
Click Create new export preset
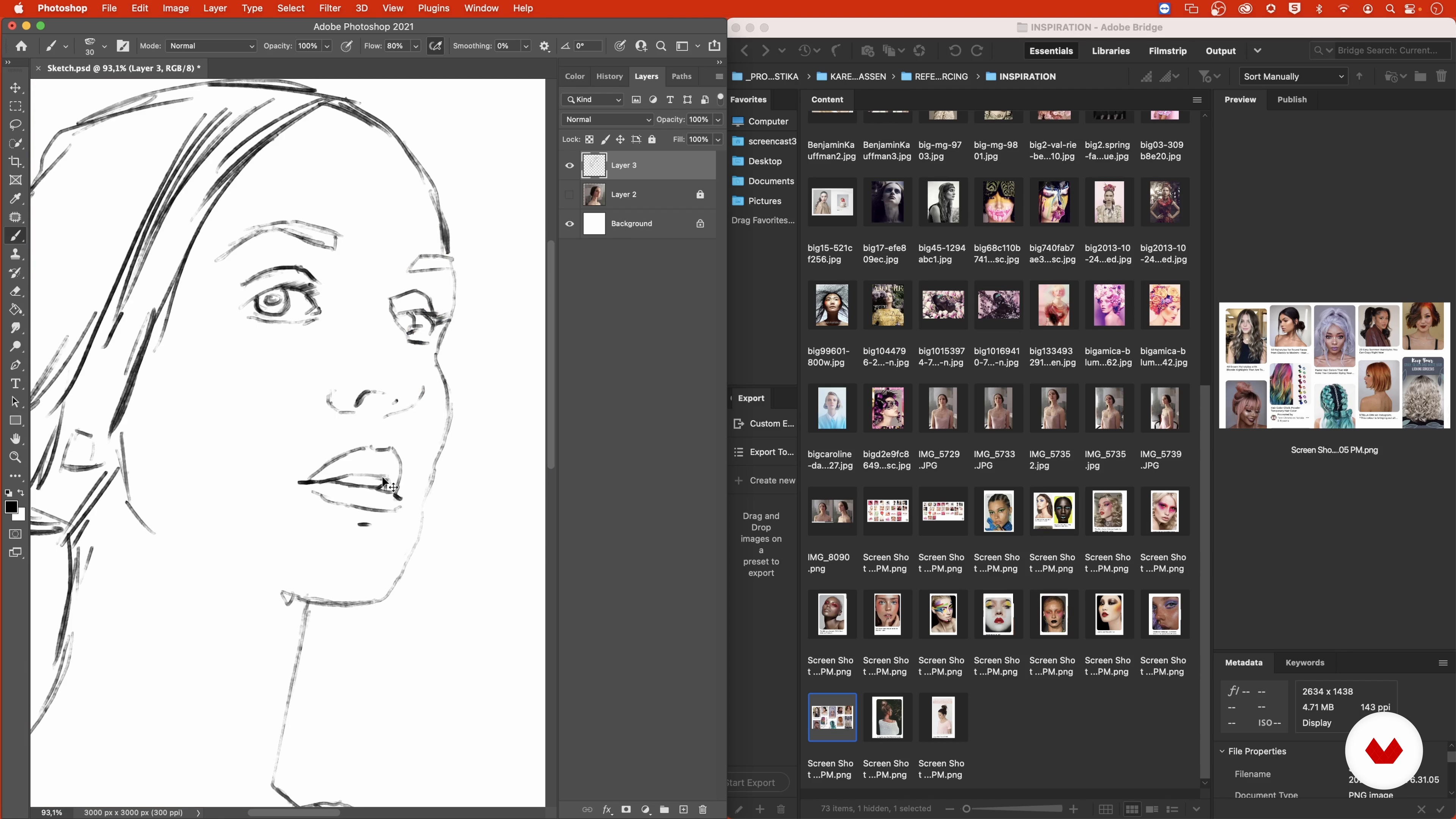[765, 481]
